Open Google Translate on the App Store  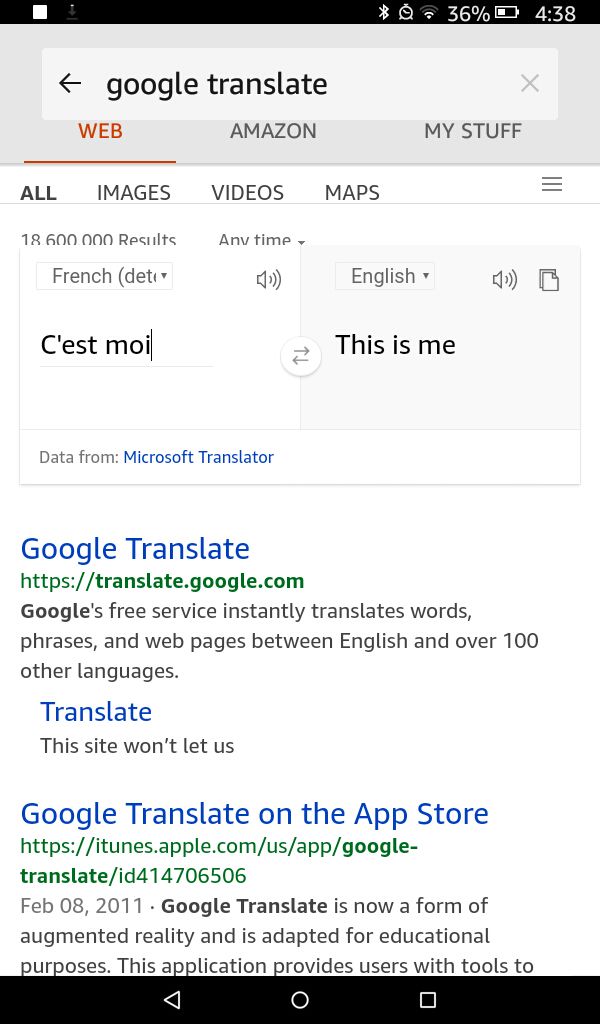click(x=255, y=813)
